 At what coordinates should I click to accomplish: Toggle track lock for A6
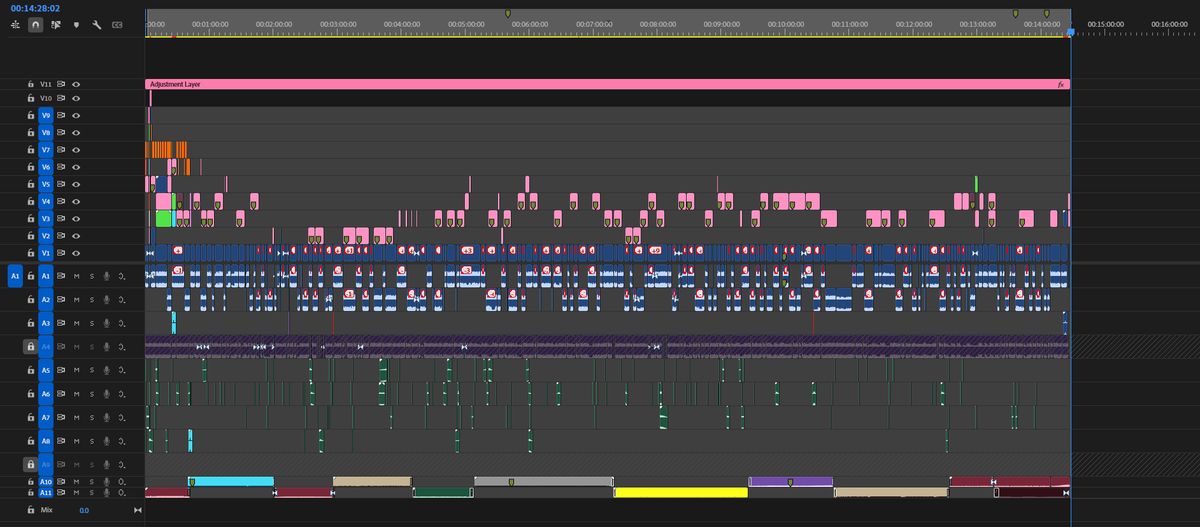pyautogui.click(x=31, y=394)
